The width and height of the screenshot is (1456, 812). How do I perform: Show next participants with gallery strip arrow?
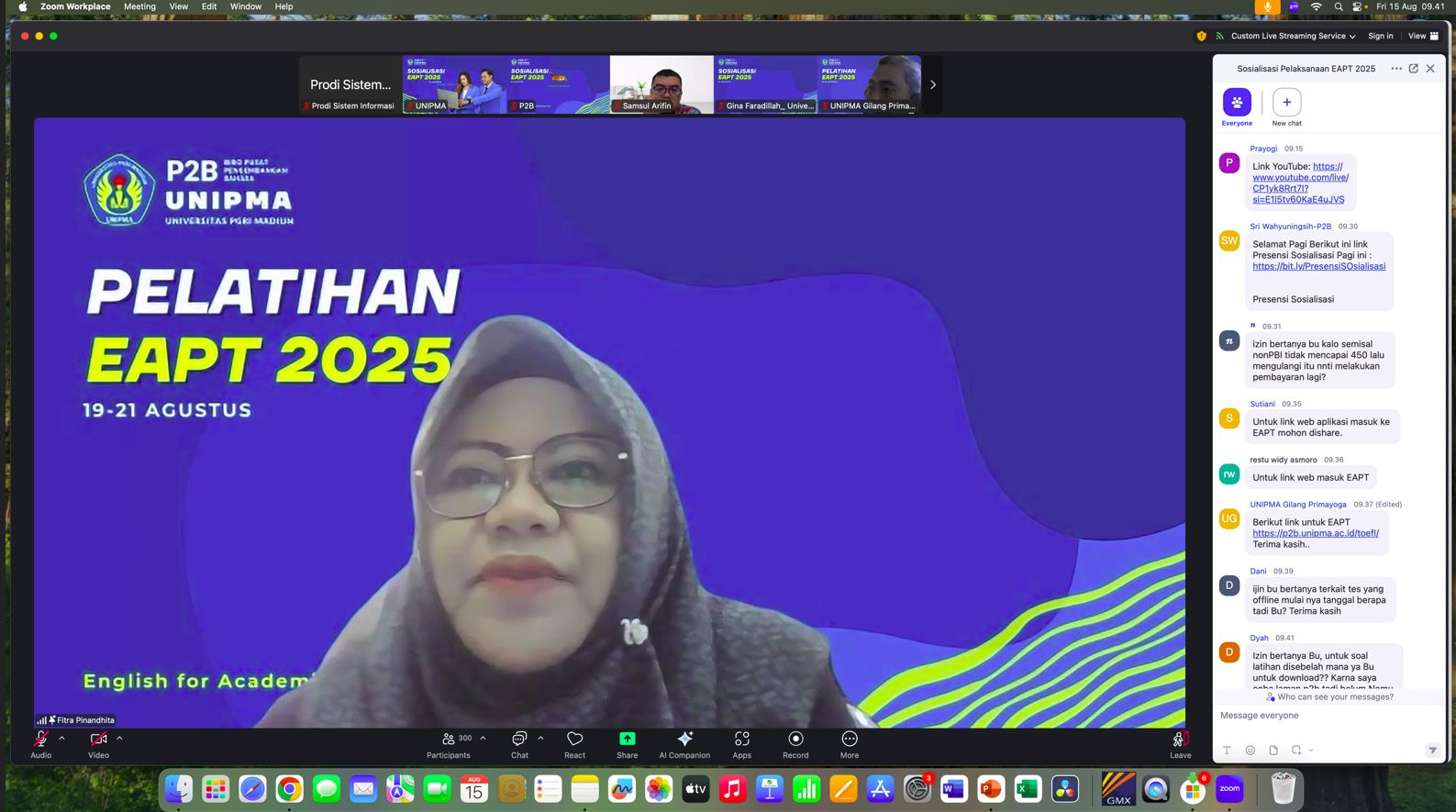[x=932, y=84]
